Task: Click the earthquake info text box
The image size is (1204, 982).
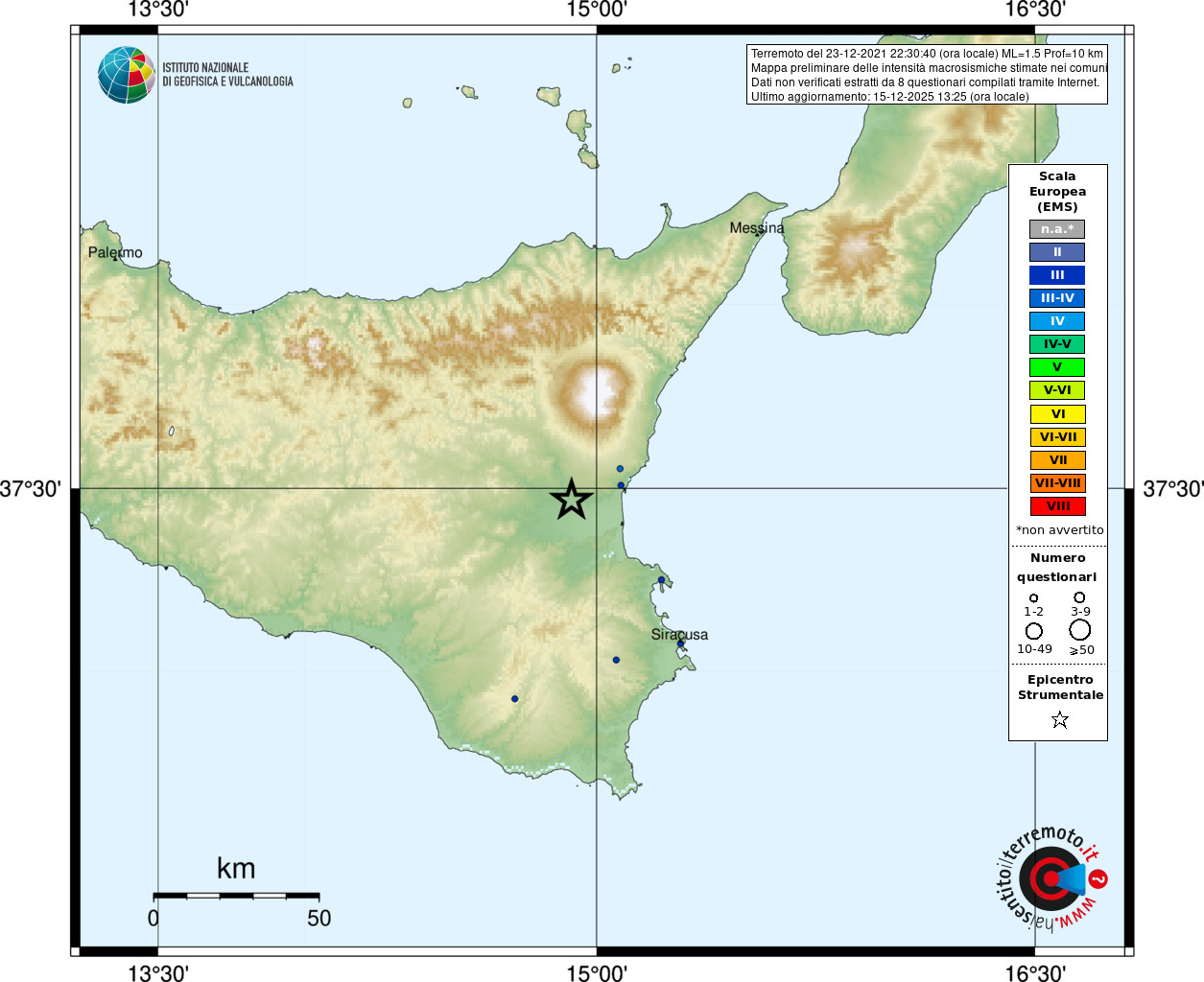Action: (x=927, y=75)
